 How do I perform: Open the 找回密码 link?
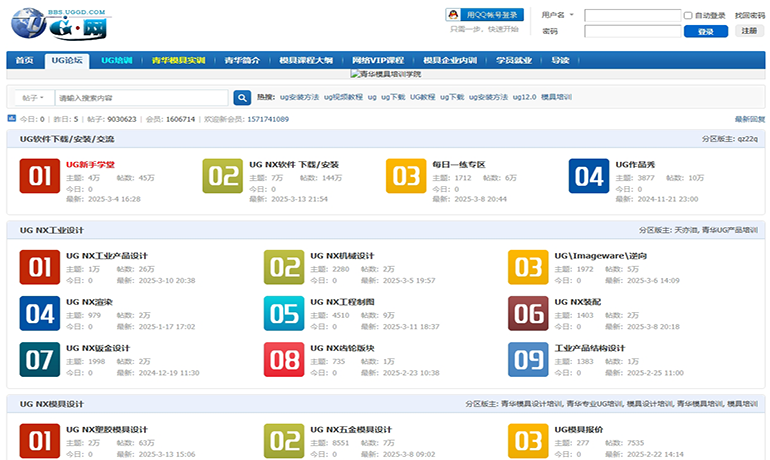pyautogui.click(x=749, y=15)
